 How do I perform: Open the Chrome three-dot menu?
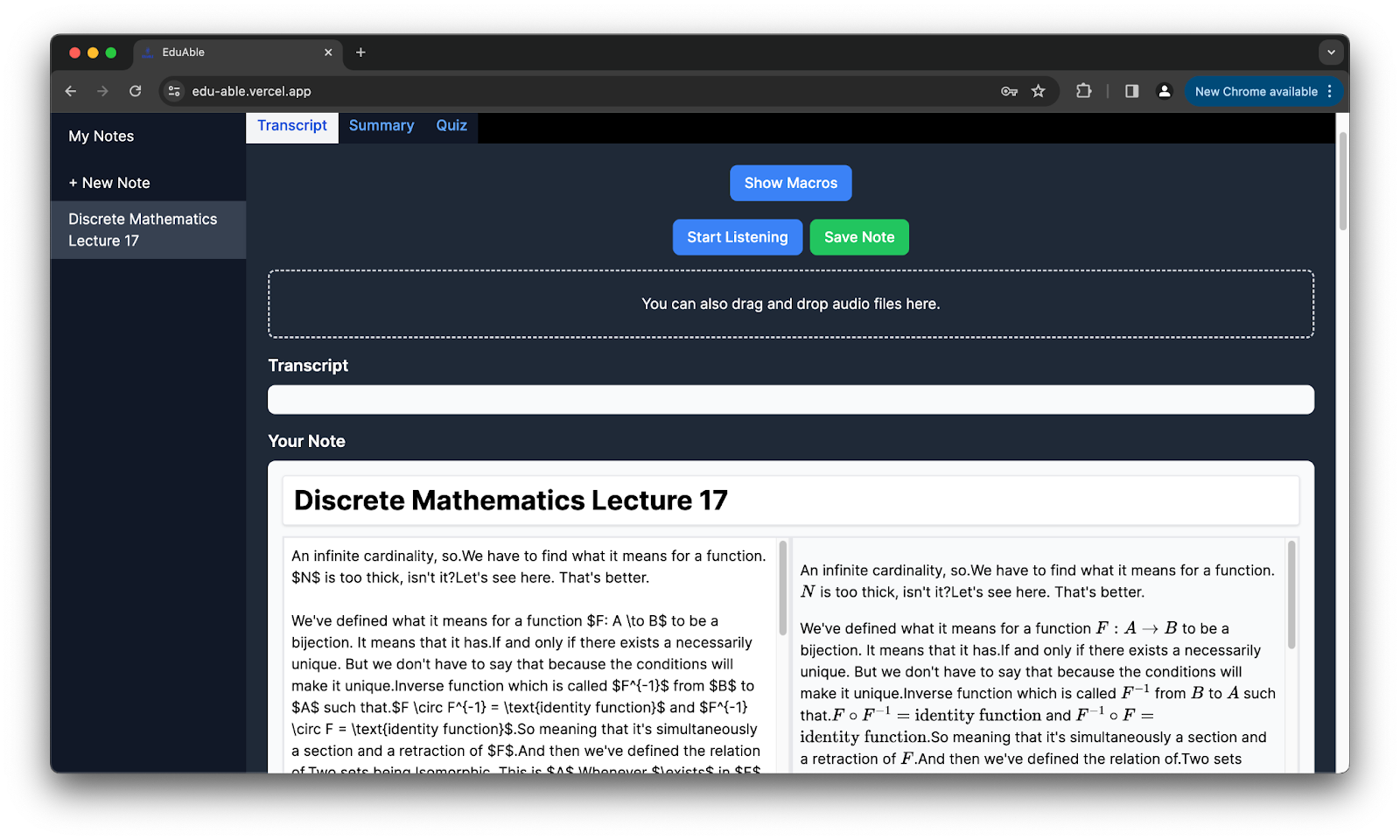tap(1329, 91)
